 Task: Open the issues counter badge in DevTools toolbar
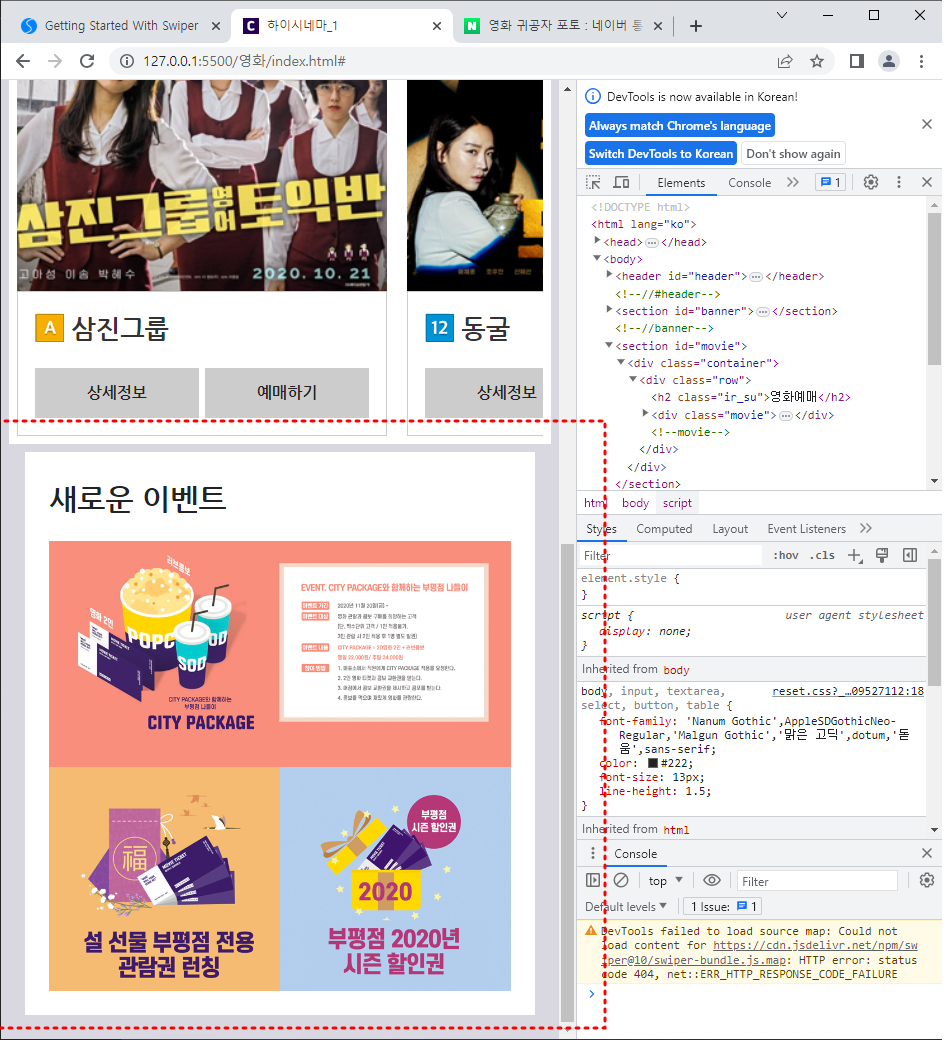(x=831, y=182)
